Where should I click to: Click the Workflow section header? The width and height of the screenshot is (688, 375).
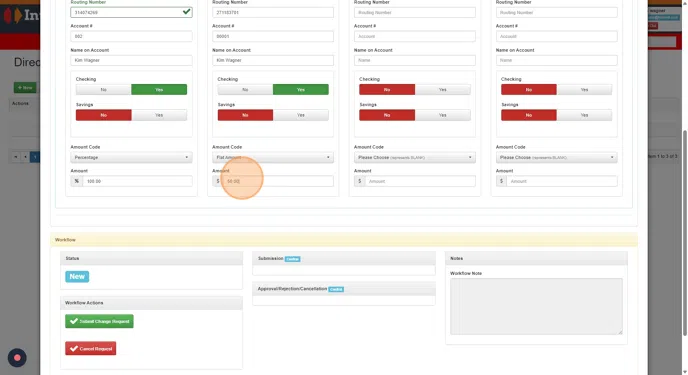(344, 240)
